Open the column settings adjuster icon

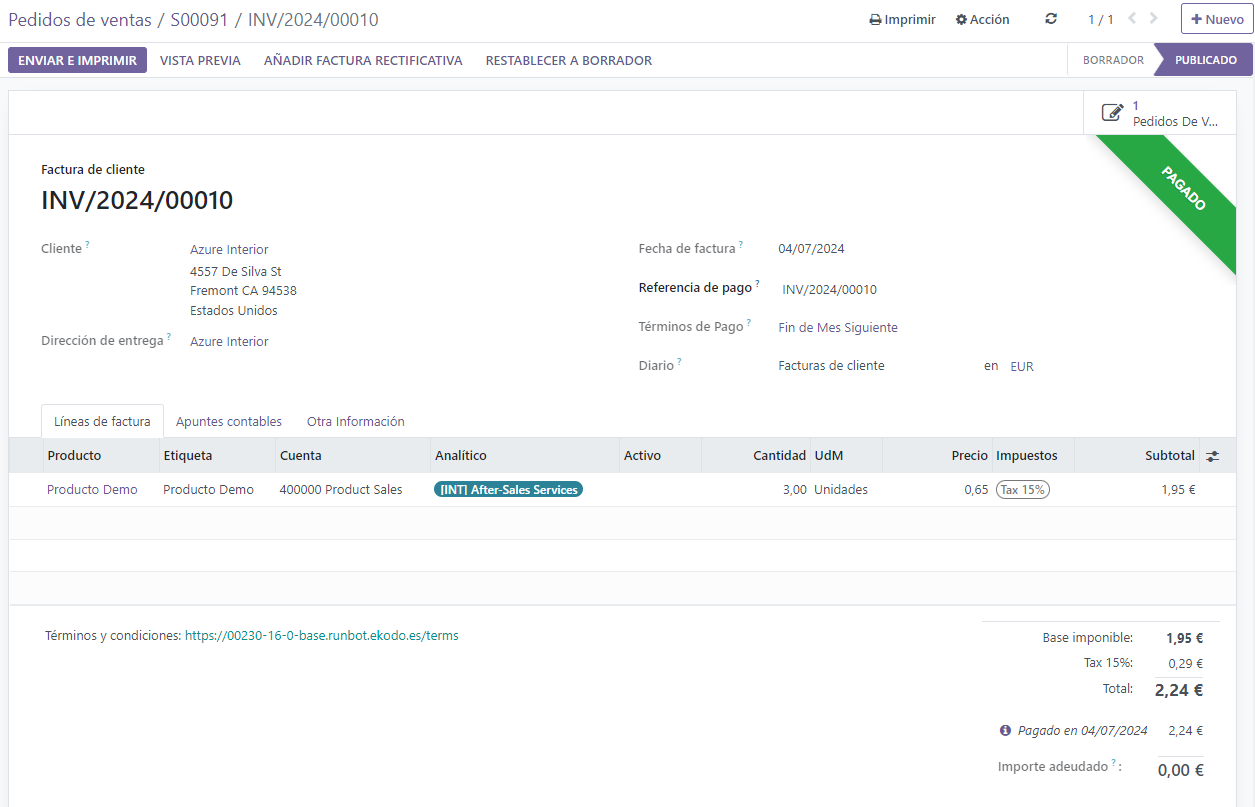[x=1212, y=456]
